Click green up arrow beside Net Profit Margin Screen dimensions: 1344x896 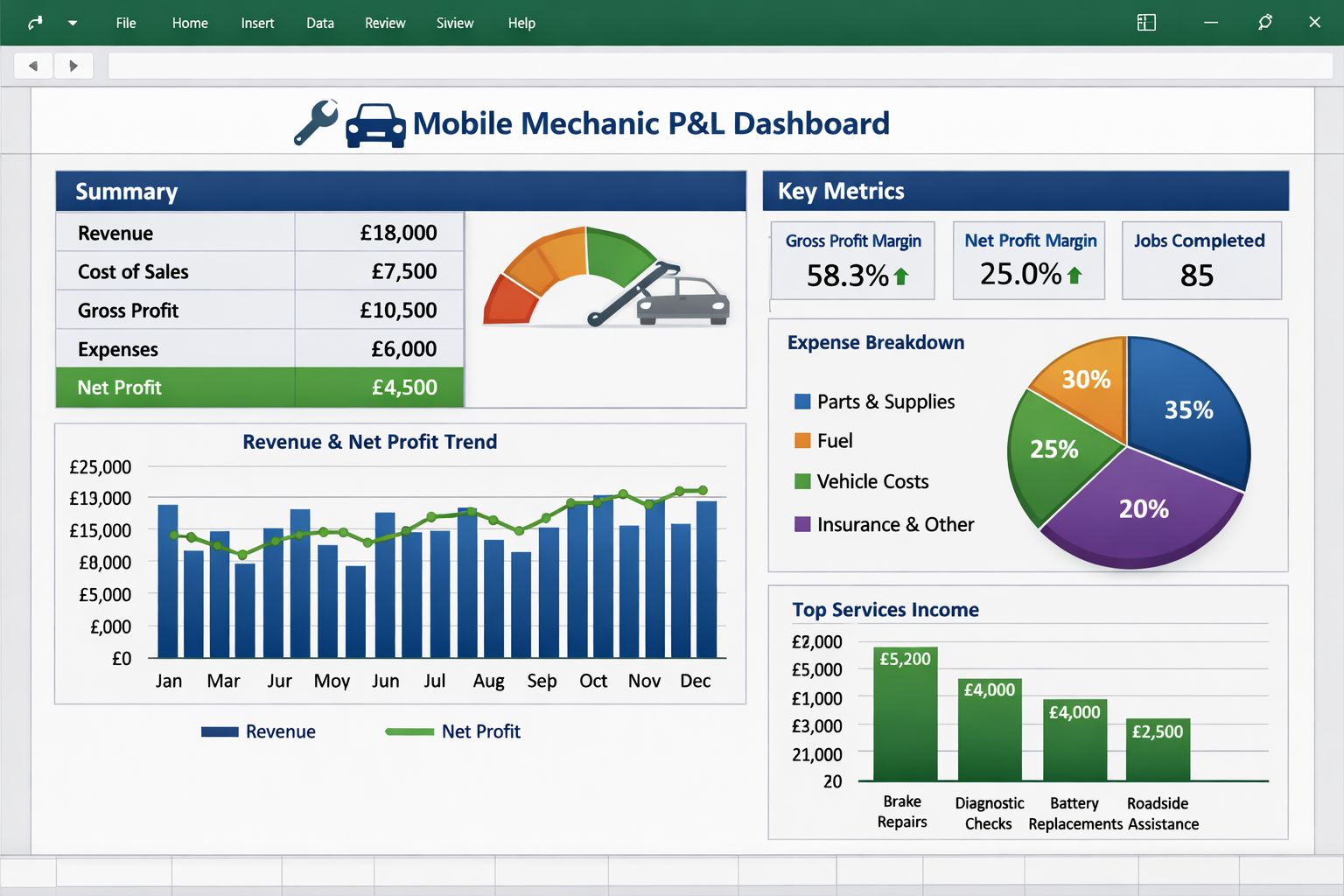click(1074, 276)
